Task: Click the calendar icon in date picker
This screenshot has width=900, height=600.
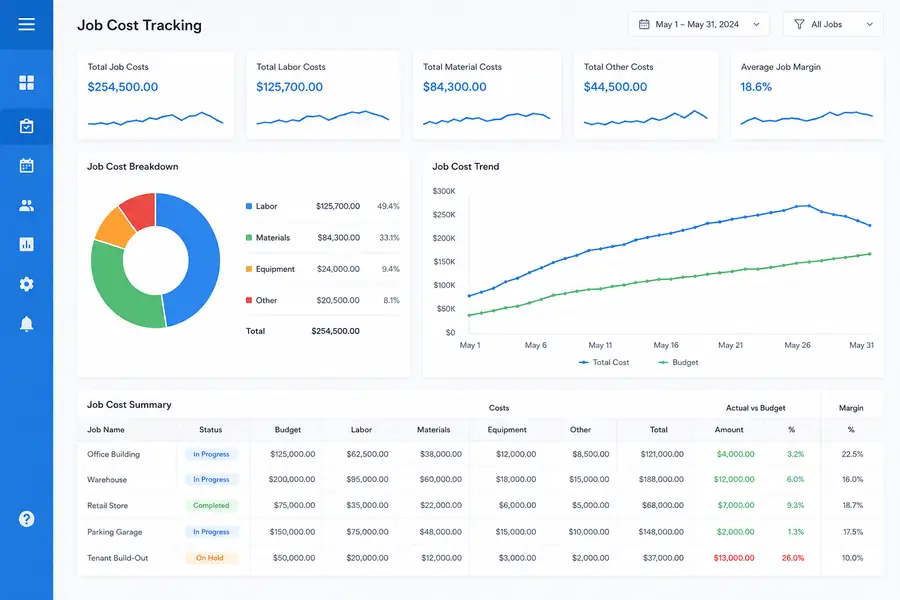Action: coord(644,24)
